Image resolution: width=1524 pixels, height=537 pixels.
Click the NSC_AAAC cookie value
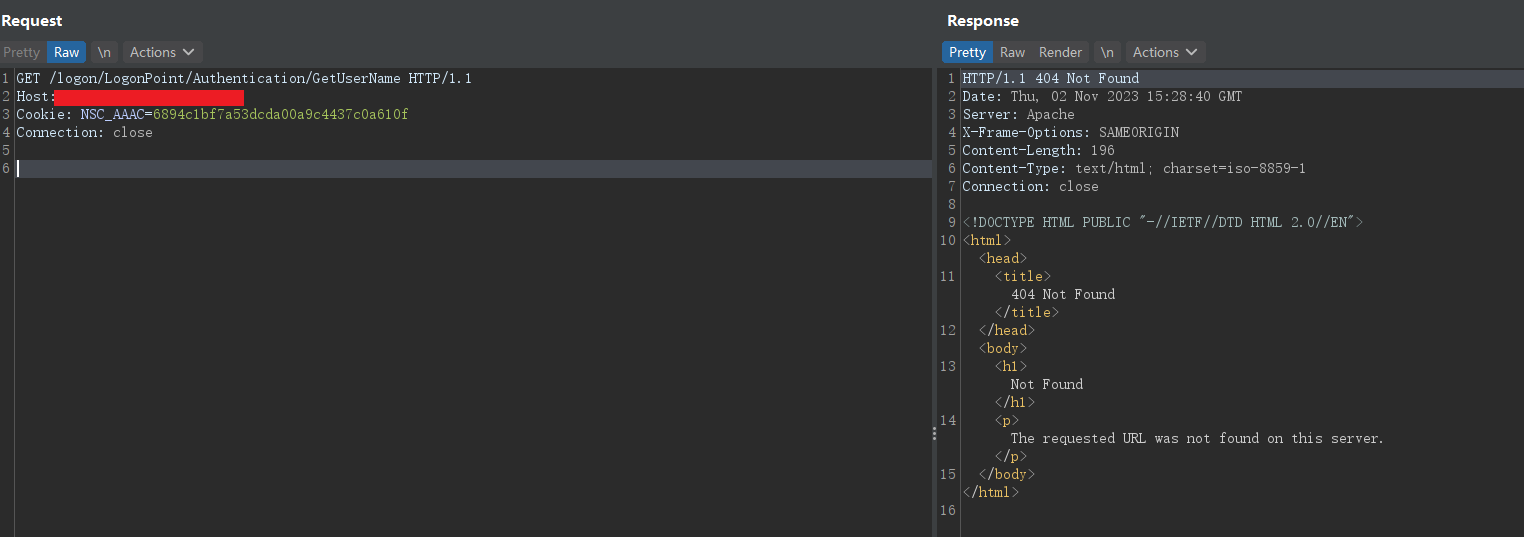click(x=280, y=114)
